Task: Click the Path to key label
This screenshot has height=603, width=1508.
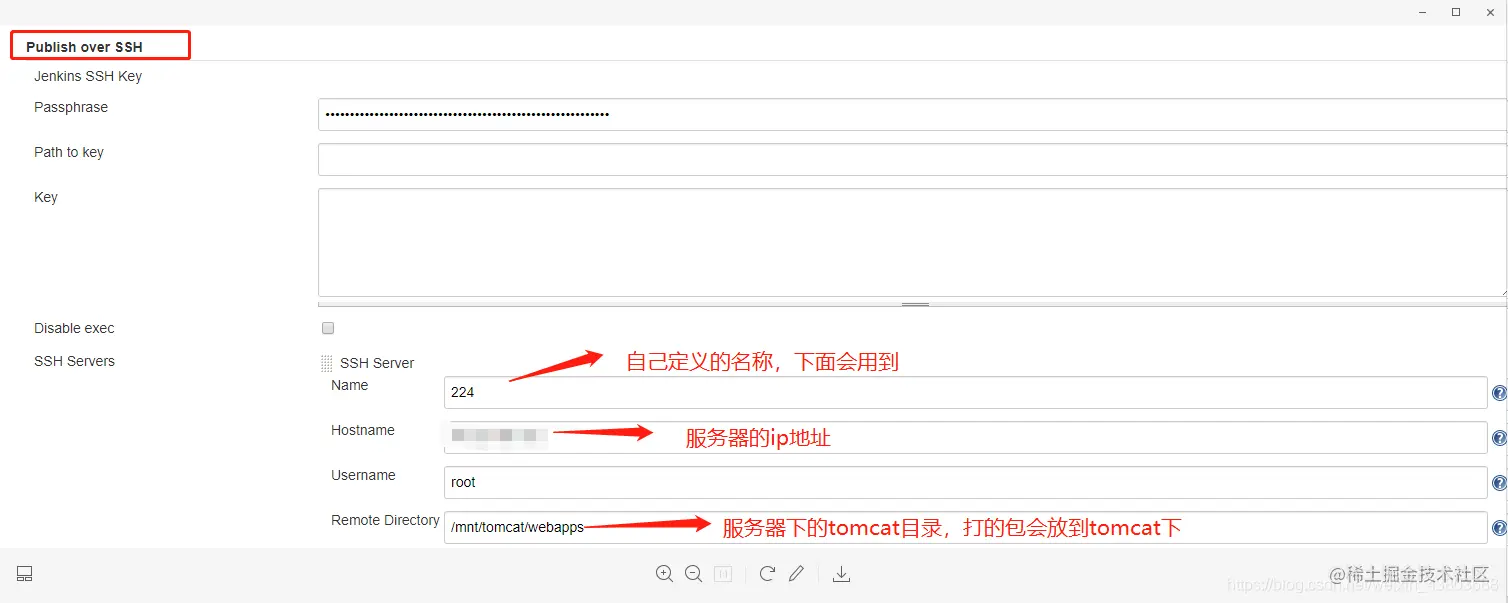Action: click(x=69, y=152)
